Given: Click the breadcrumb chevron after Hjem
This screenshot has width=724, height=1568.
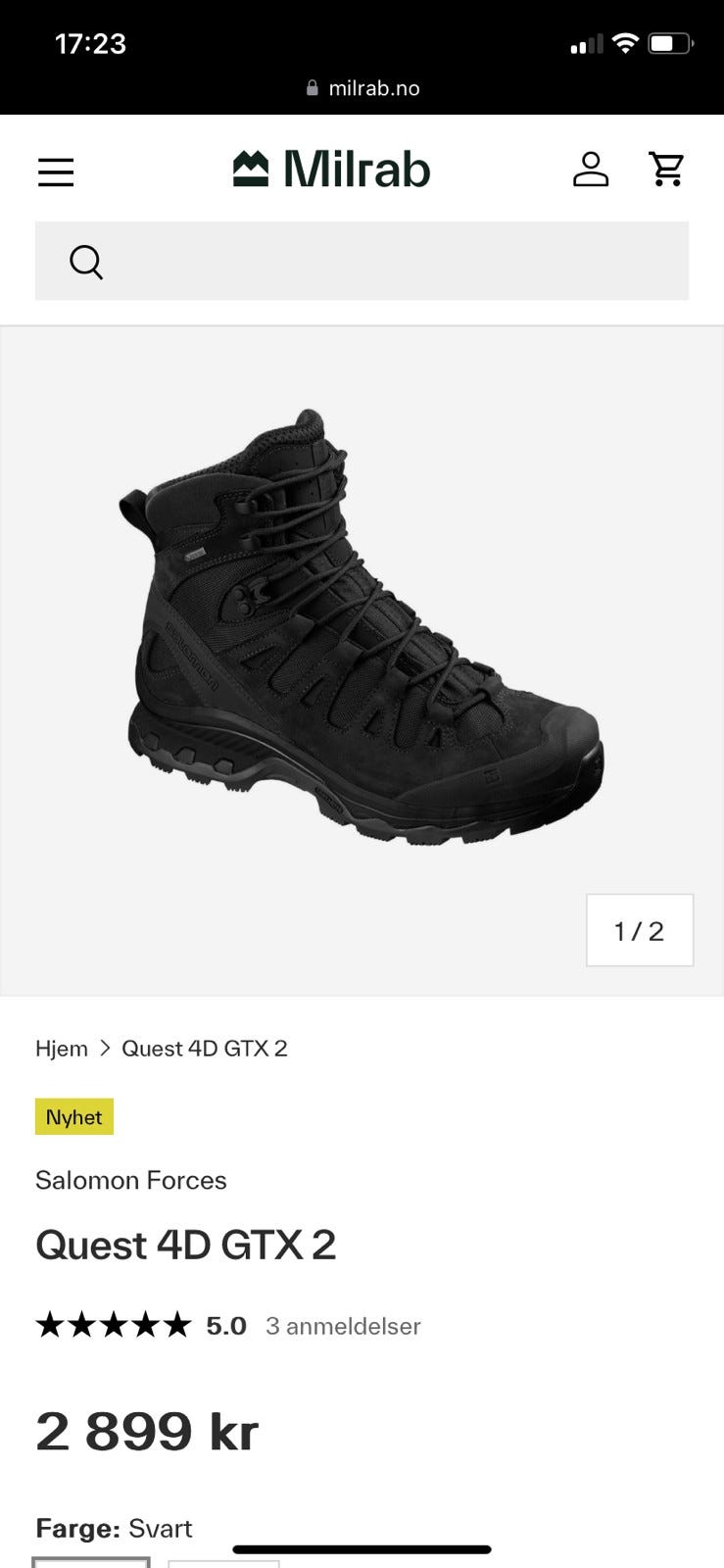Looking at the screenshot, I should click(105, 1049).
